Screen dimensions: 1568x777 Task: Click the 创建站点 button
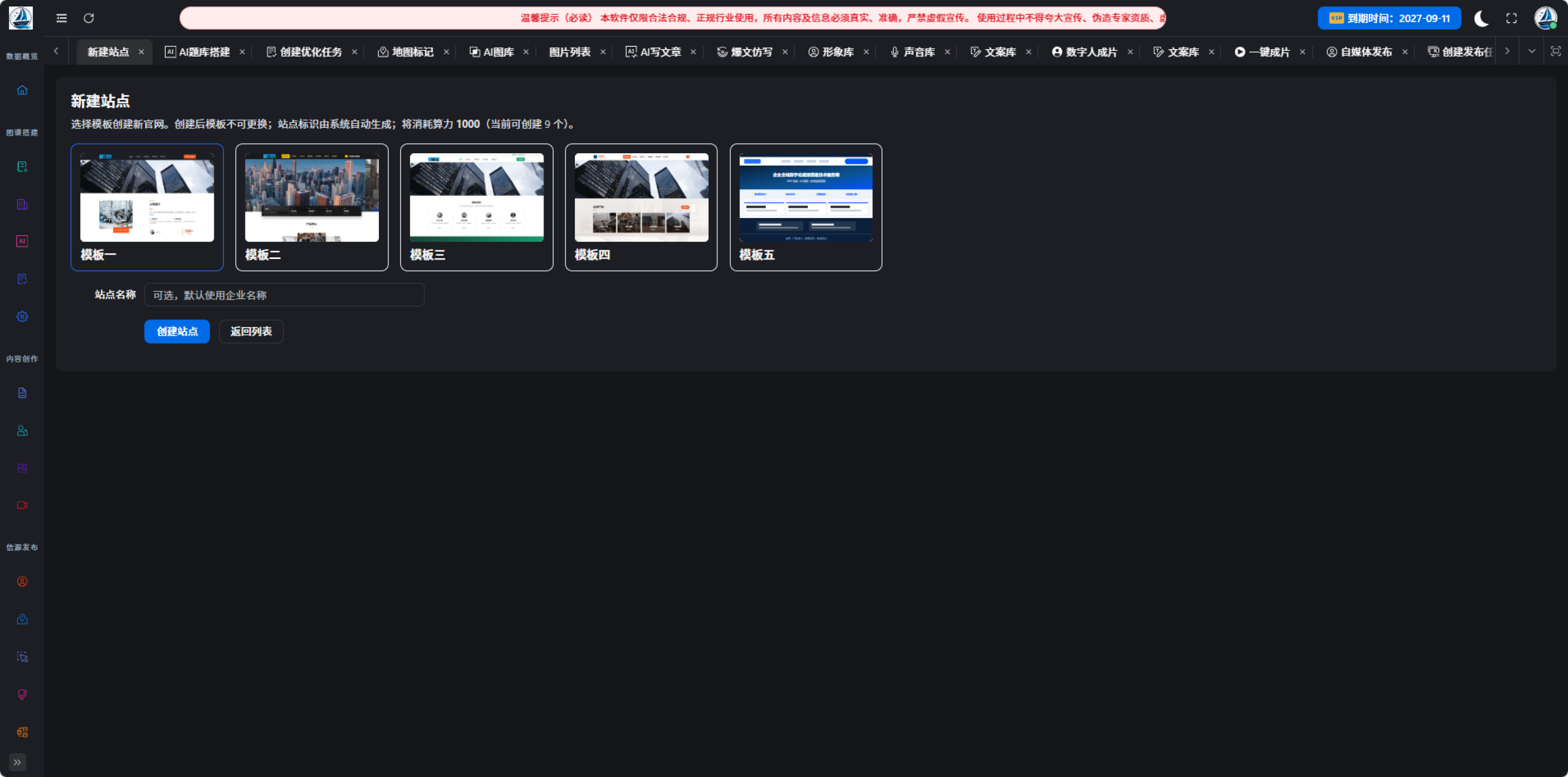[177, 332]
